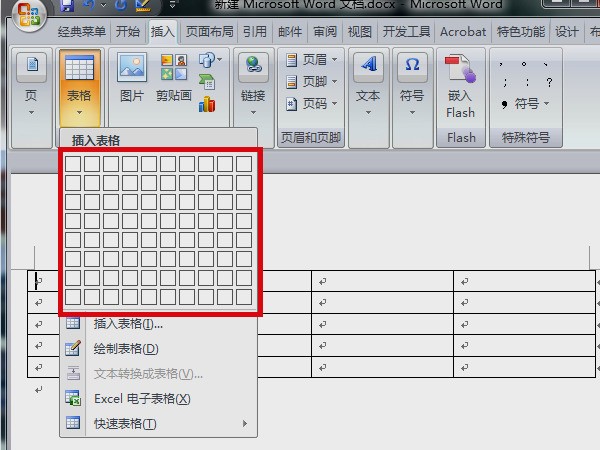Insert a Chart
This screenshot has width=600, height=450.
pos(207,104)
